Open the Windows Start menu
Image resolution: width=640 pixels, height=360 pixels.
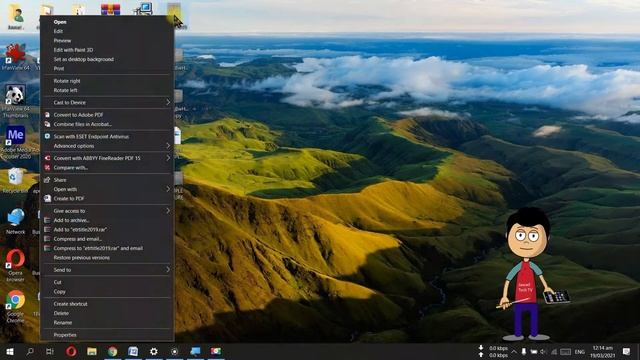10,351
